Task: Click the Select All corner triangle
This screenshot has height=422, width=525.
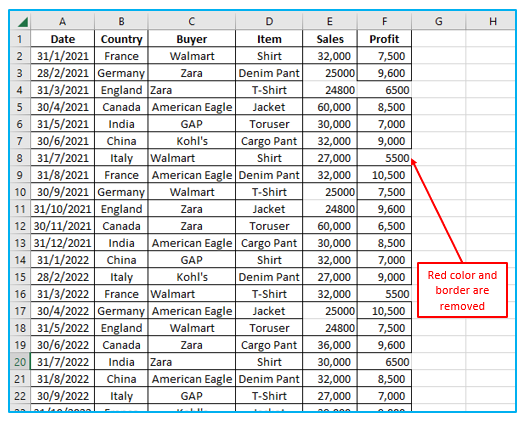Action: click(x=23, y=22)
